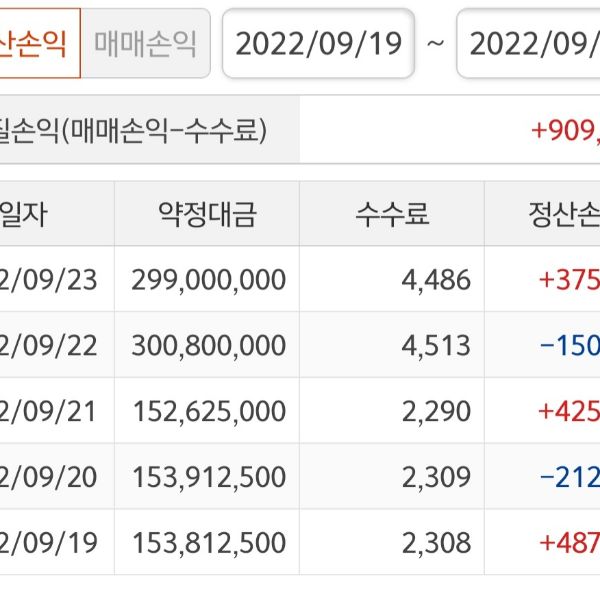The image size is (600, 600).
Task: Switch to the 매매손익 tab
Action: tap(145, 43)
